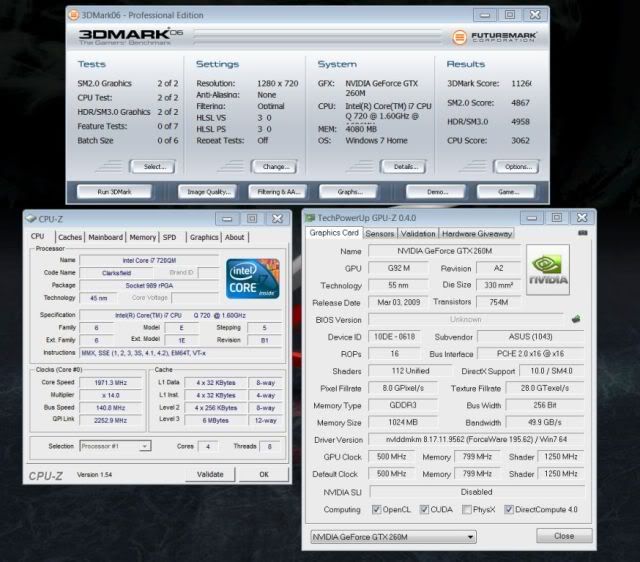Click the Bus Speed value in CPU-Z
The height and width of the screenshot is (562, 640).
click(111, 408)
